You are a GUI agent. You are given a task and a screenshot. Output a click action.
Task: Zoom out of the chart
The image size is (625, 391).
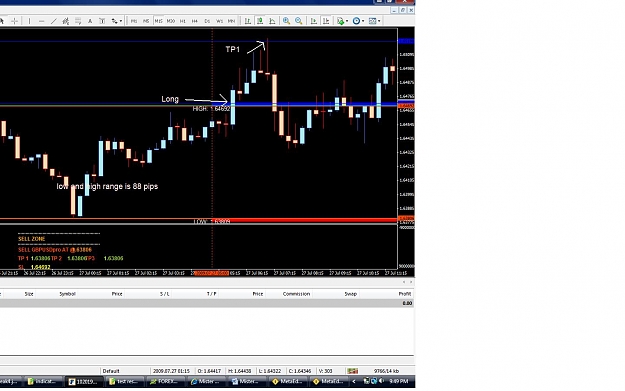[299, 21]
